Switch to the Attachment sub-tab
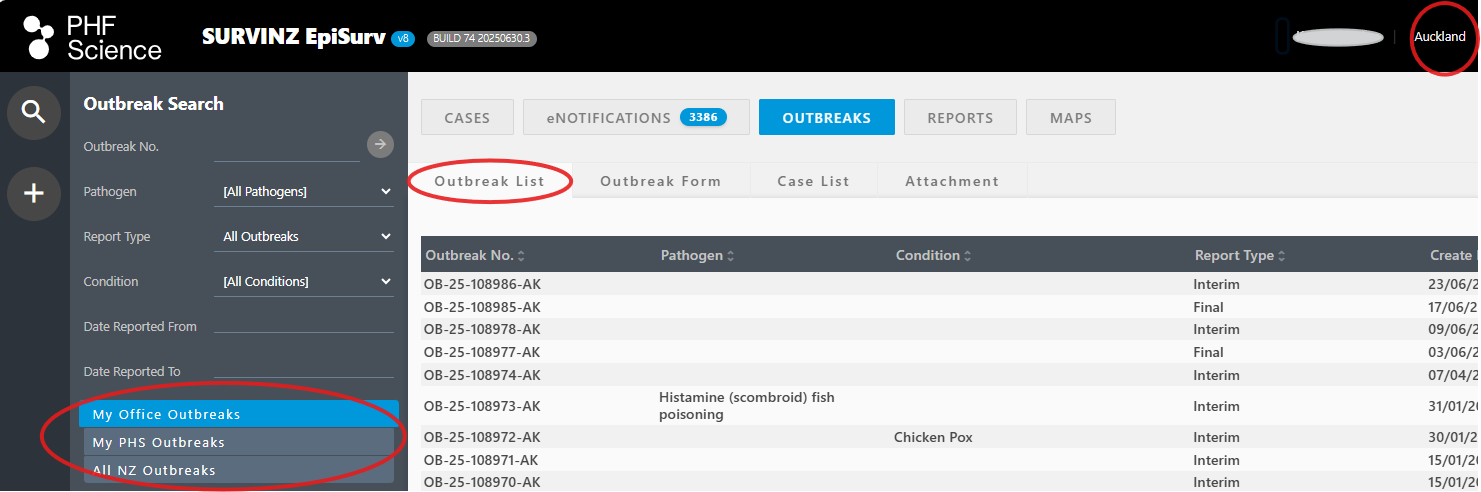Viewport: 1481px width, 492px height. (952, 181)
